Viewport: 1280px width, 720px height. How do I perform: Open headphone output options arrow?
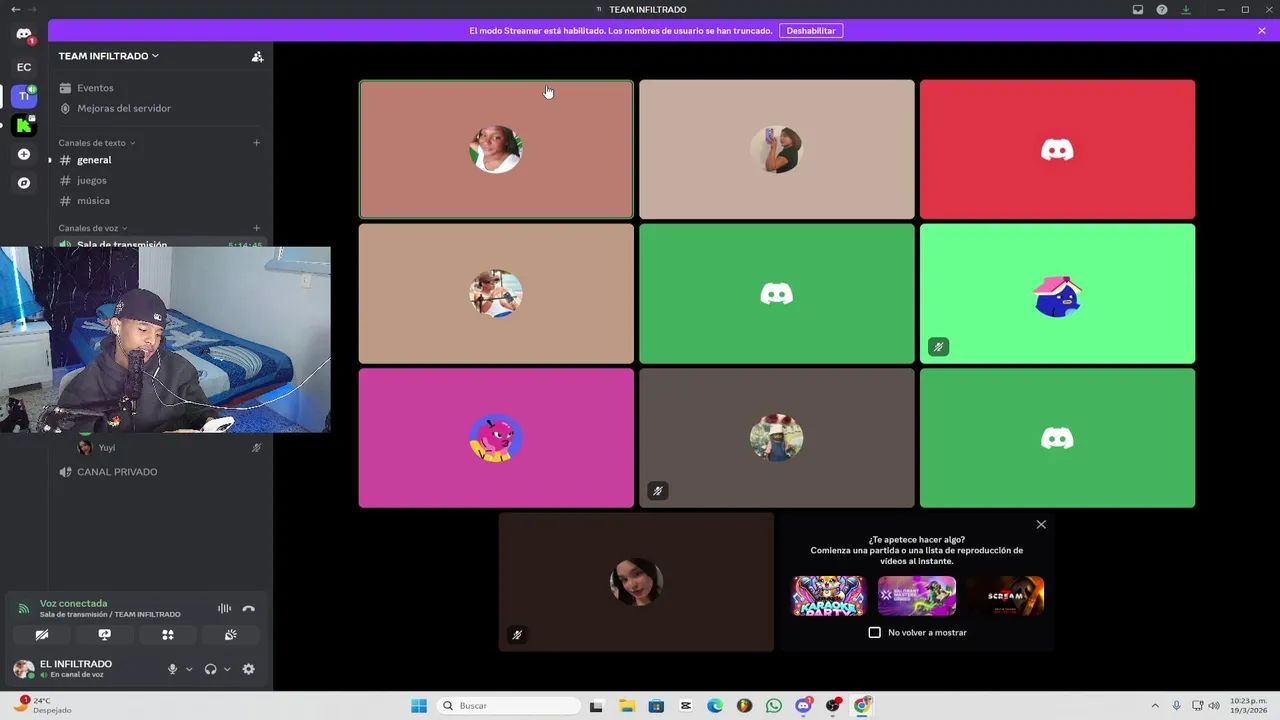pyautogui.click(x=227, y=669)
